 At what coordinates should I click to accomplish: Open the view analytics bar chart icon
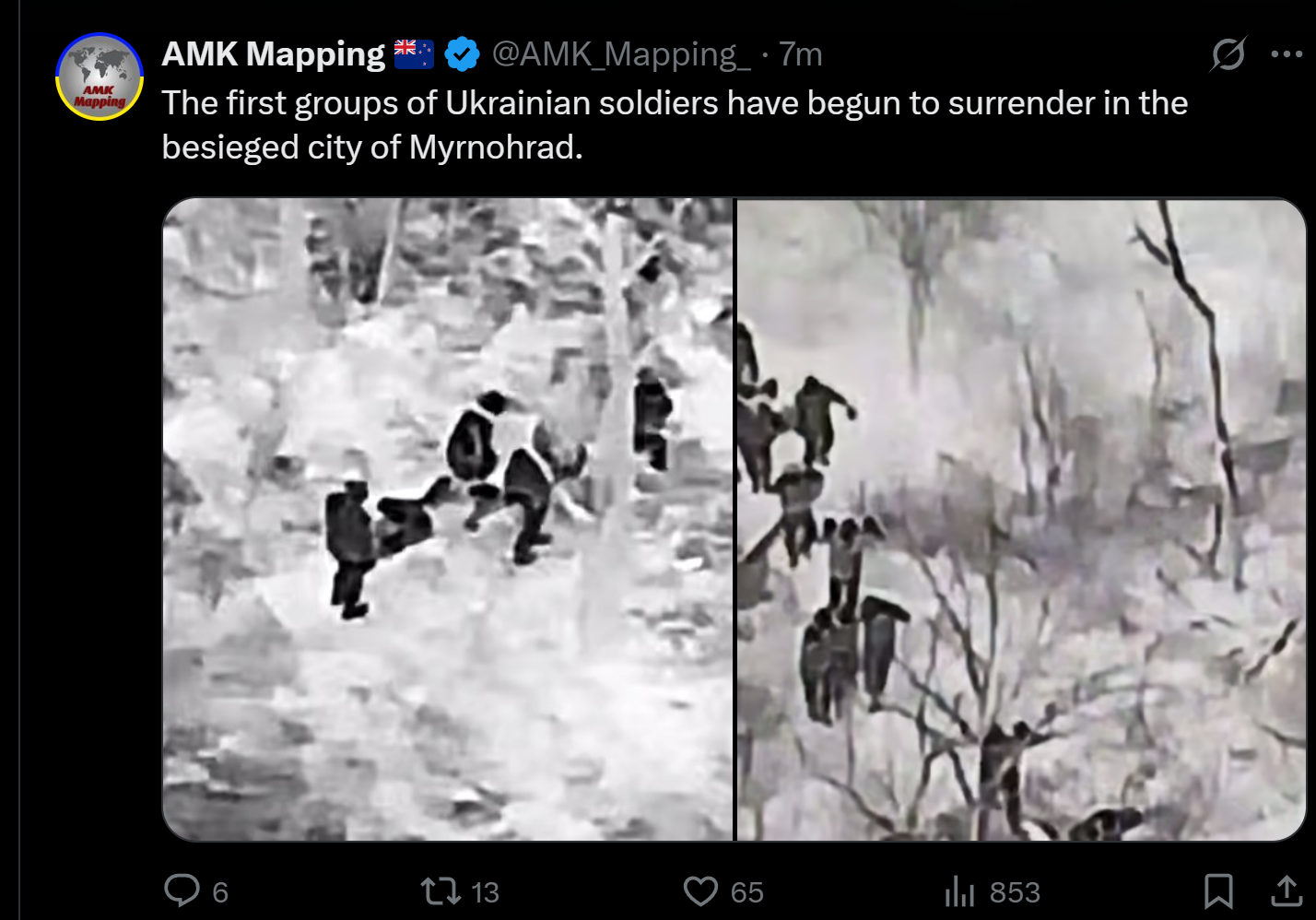click(959, 891)
